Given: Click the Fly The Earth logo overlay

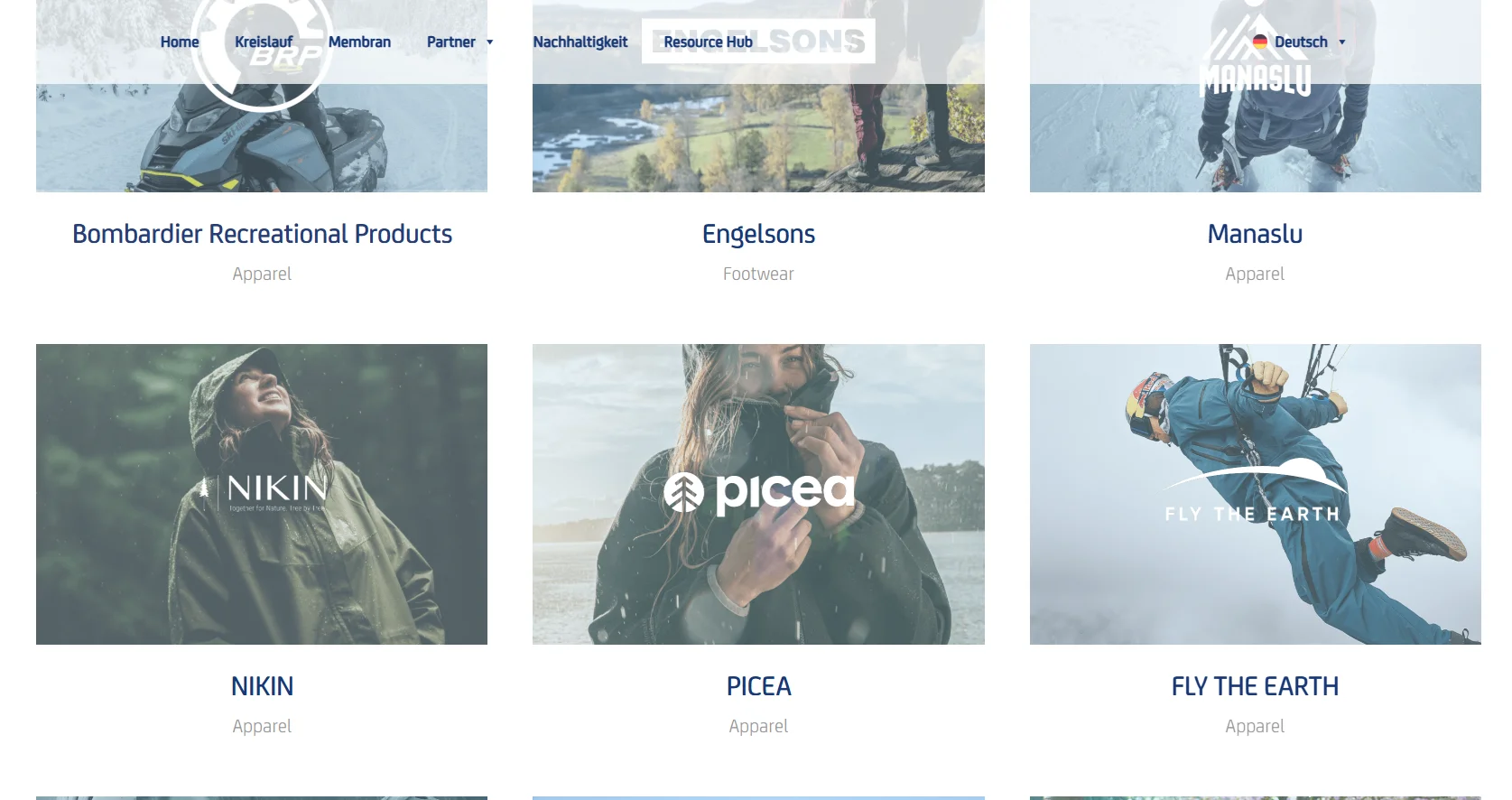Looking at the screenshot, I should click(1254, 490).
